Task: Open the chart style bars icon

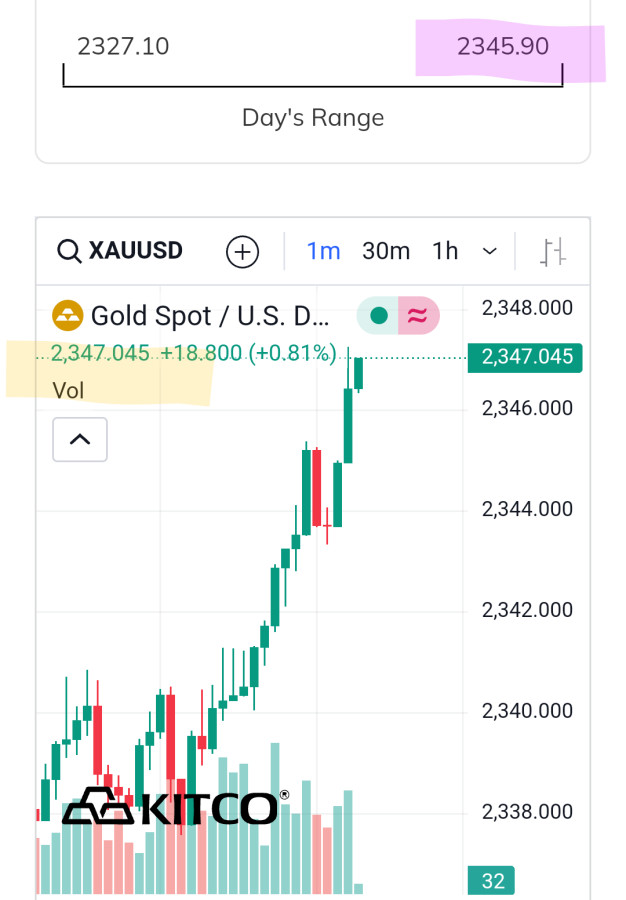Action: (553, 251)
